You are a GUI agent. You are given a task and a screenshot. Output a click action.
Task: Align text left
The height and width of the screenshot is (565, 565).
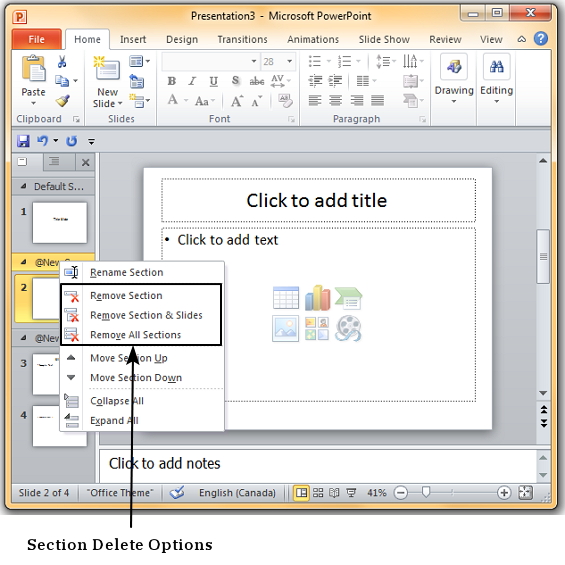(x=315, y=100)
